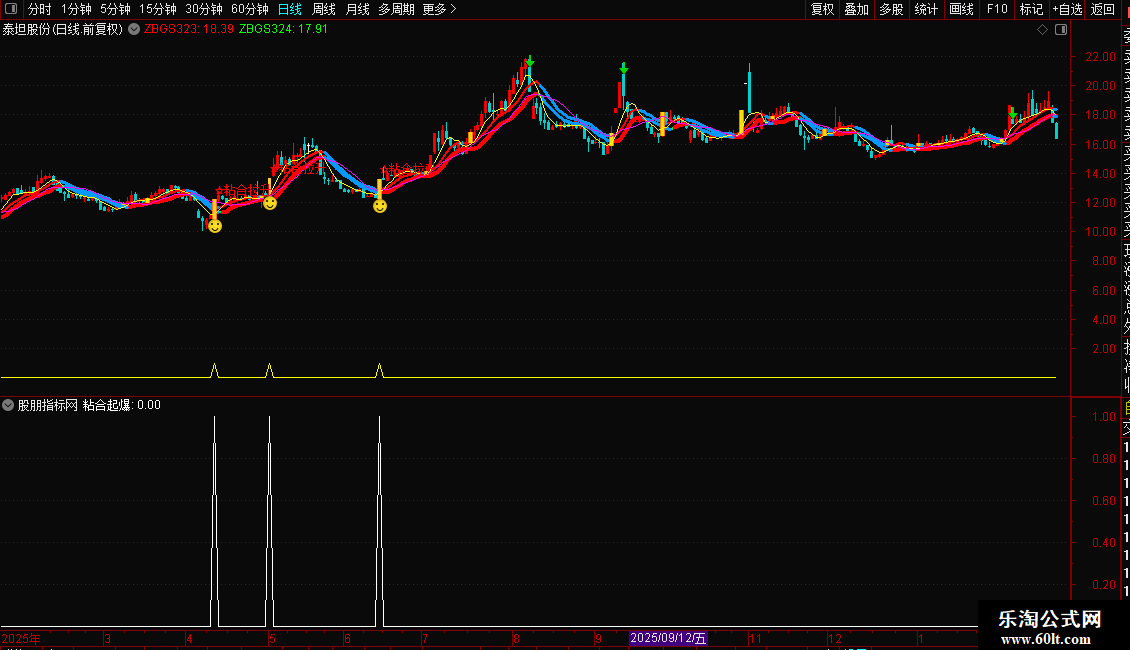Click third white spike in sub-indicator
Image resolution: width=1130 pixels, height=650 pixels.
tap(380, 521)
